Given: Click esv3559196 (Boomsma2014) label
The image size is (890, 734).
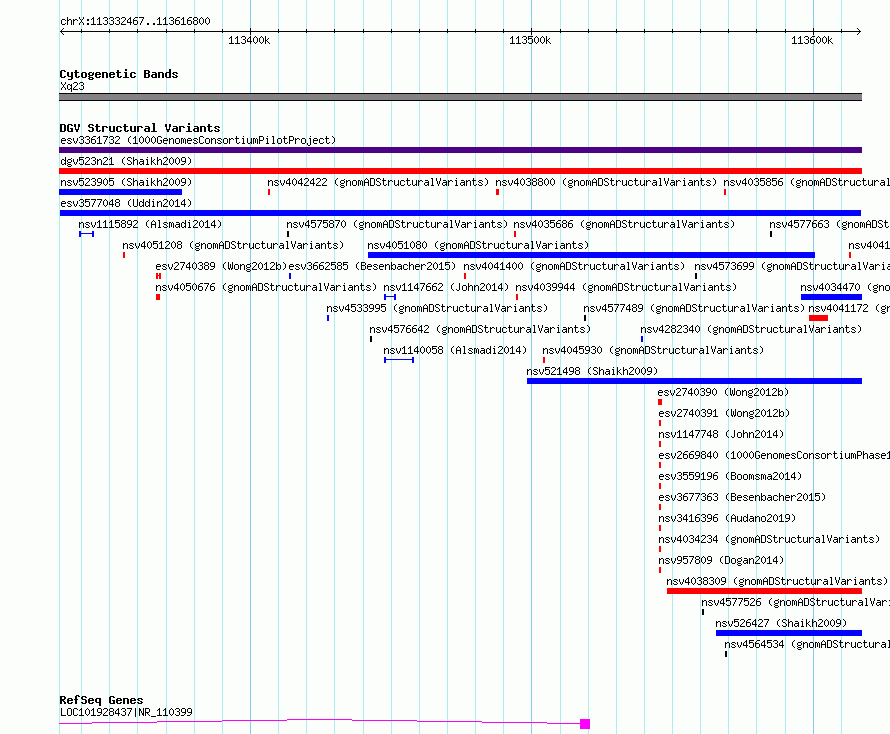Looking at the screenshot, I should tap(731, 476).
